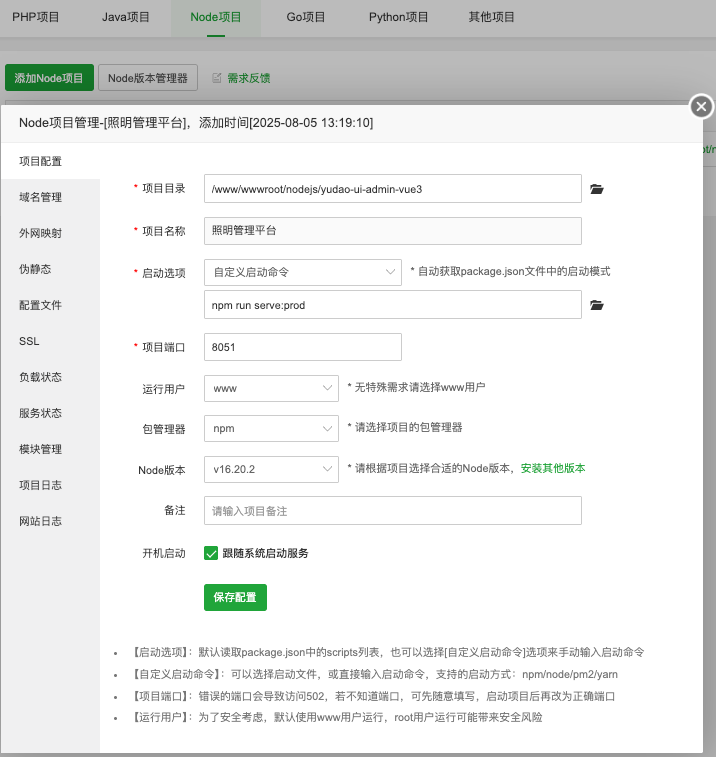Select 项目配置 in sidebar

click(x=50, y=161)
